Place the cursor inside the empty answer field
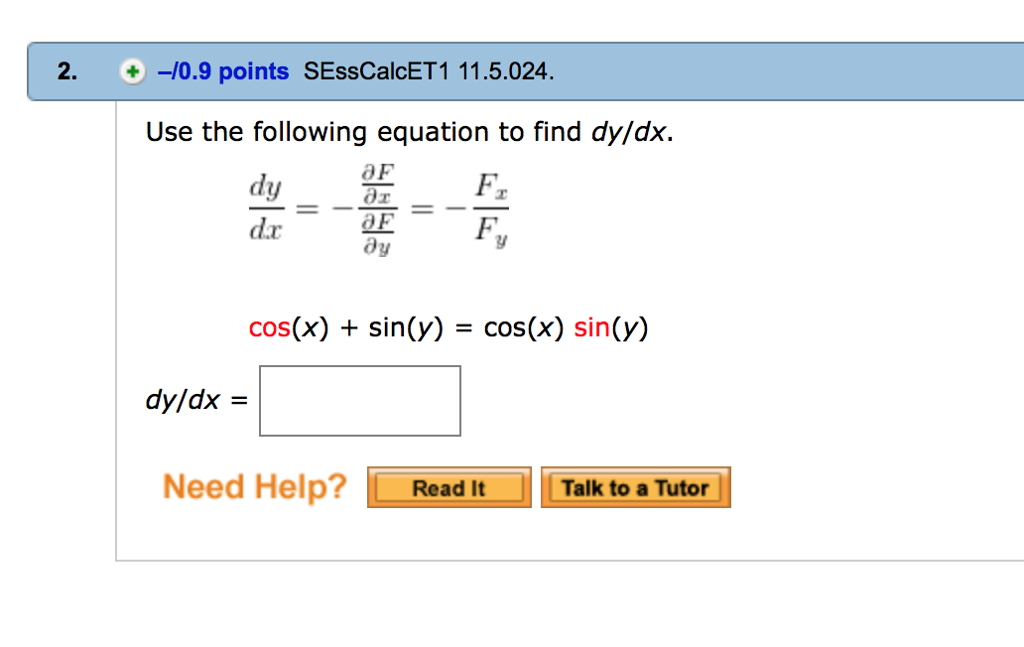Screen dimensions: 1024x647 360,400
